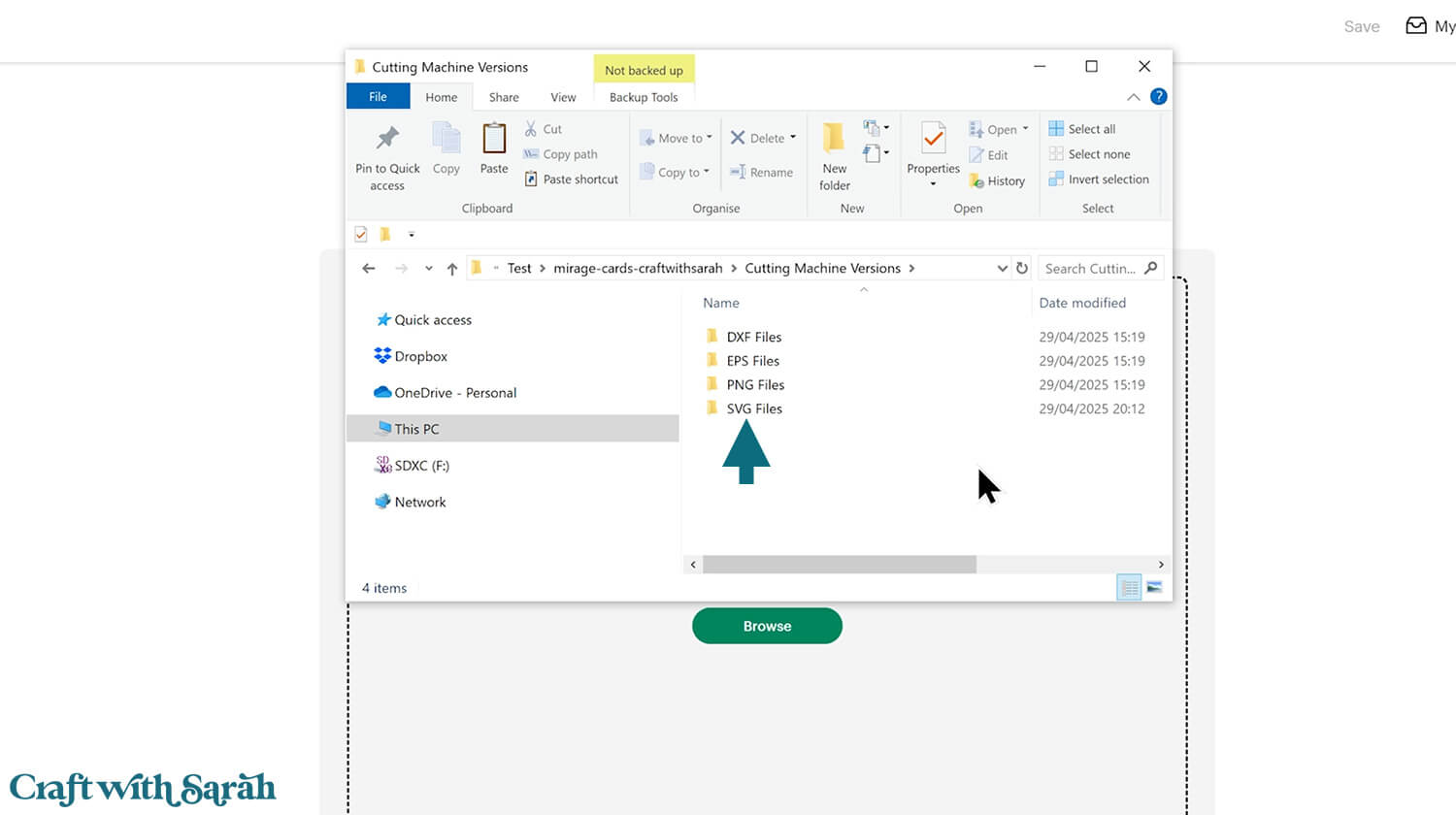This screenshot has height=815, width=1456.
Task: Click the green Browse button
Action: [767, 626]
